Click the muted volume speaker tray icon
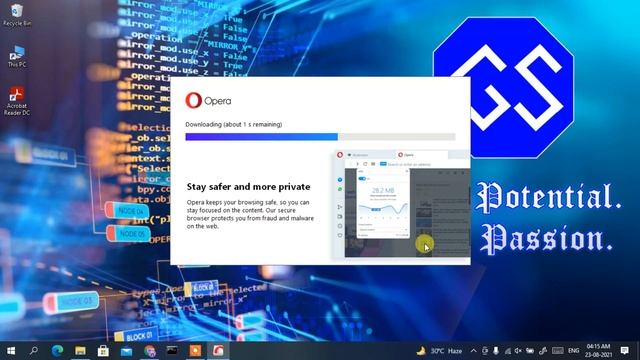 point(518,351)
